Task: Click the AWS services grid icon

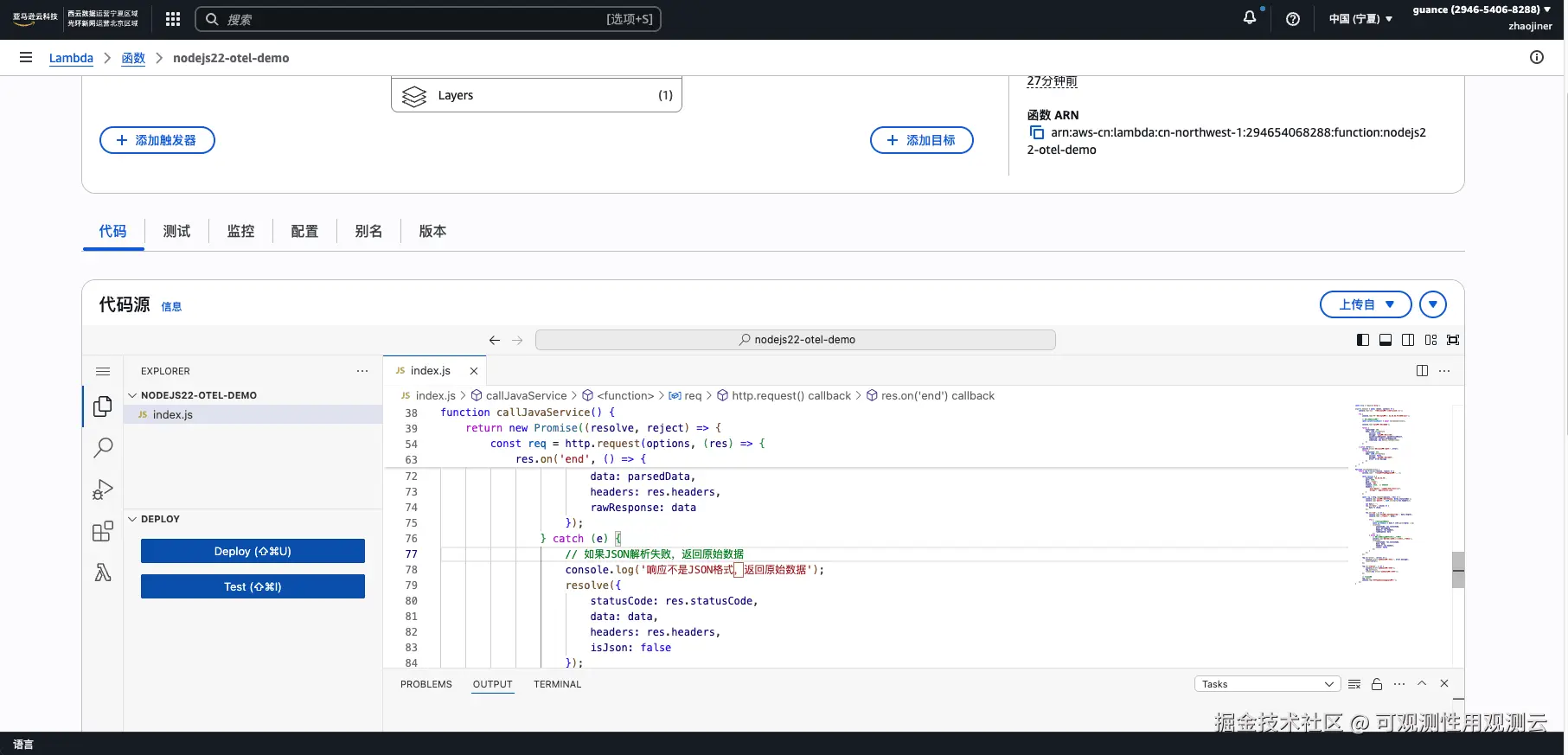Action: [173, 19]
